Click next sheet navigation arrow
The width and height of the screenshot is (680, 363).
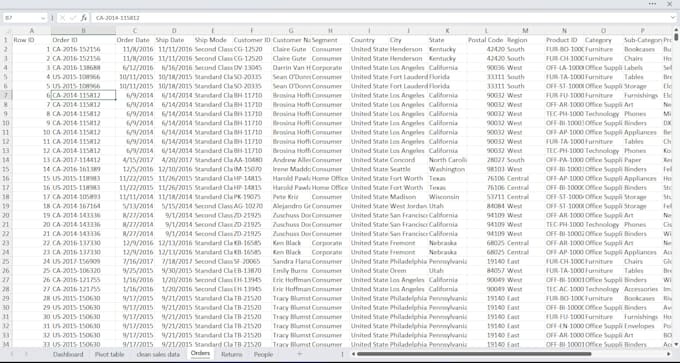26,354
